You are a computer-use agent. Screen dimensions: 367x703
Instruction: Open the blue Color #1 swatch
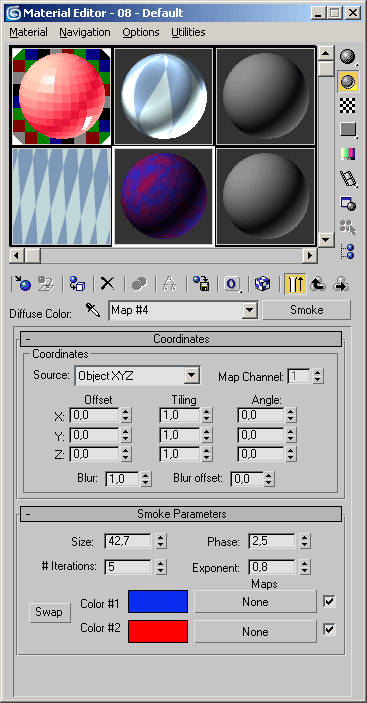(x=158, y=601)
